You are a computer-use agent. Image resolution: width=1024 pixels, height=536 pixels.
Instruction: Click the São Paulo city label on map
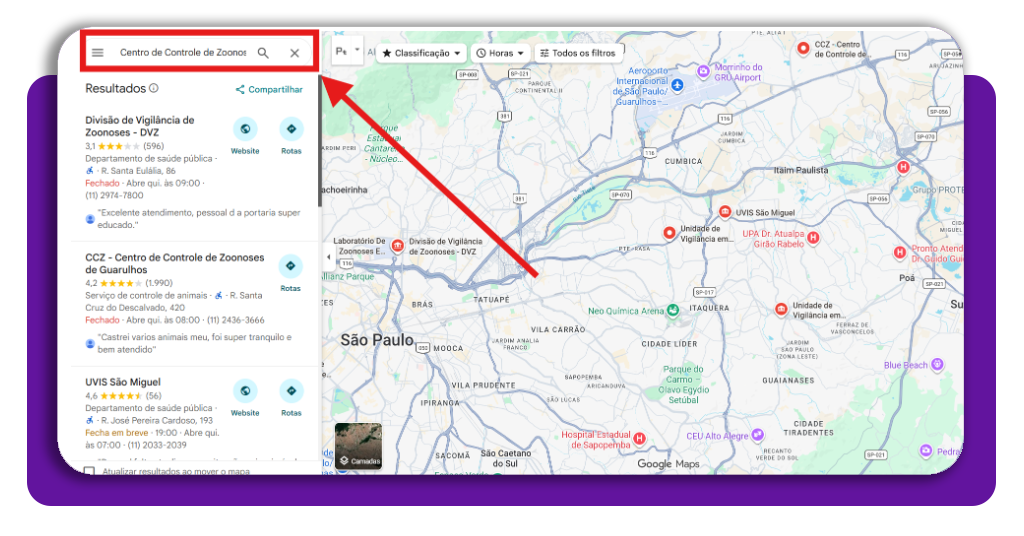[x=377, y=340]
